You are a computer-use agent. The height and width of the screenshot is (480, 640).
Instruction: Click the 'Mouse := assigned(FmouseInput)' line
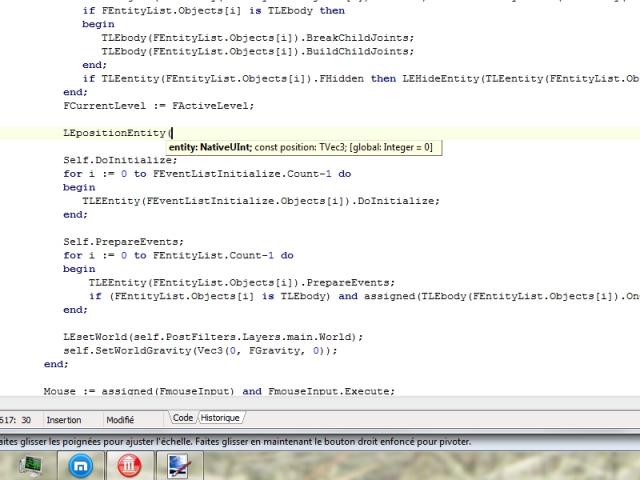pos(219,391)
